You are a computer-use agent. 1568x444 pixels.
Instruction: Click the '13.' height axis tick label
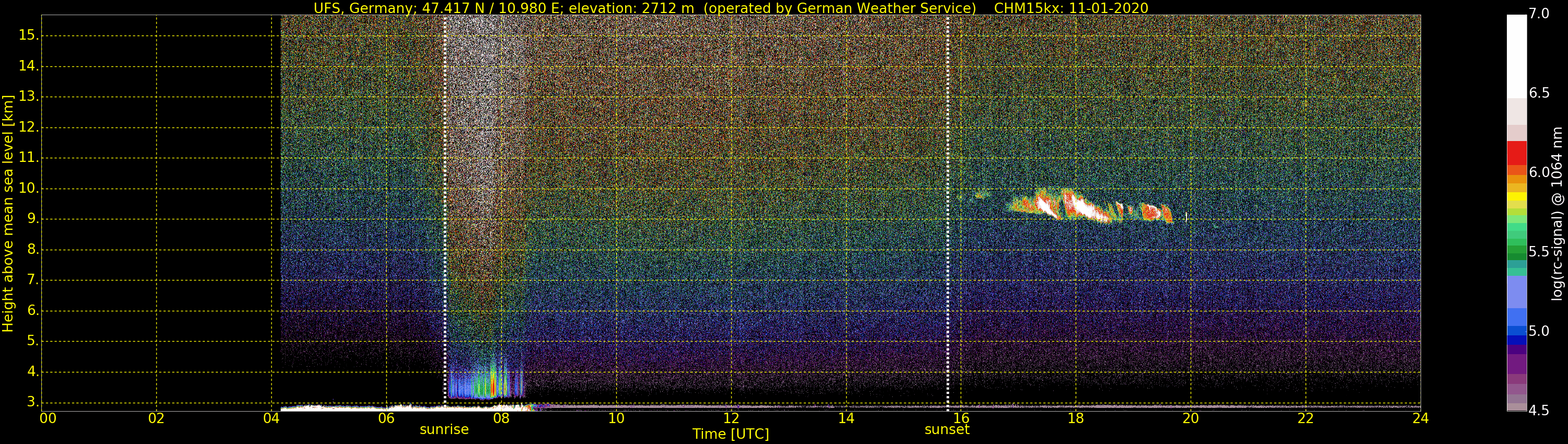point(29,97)
